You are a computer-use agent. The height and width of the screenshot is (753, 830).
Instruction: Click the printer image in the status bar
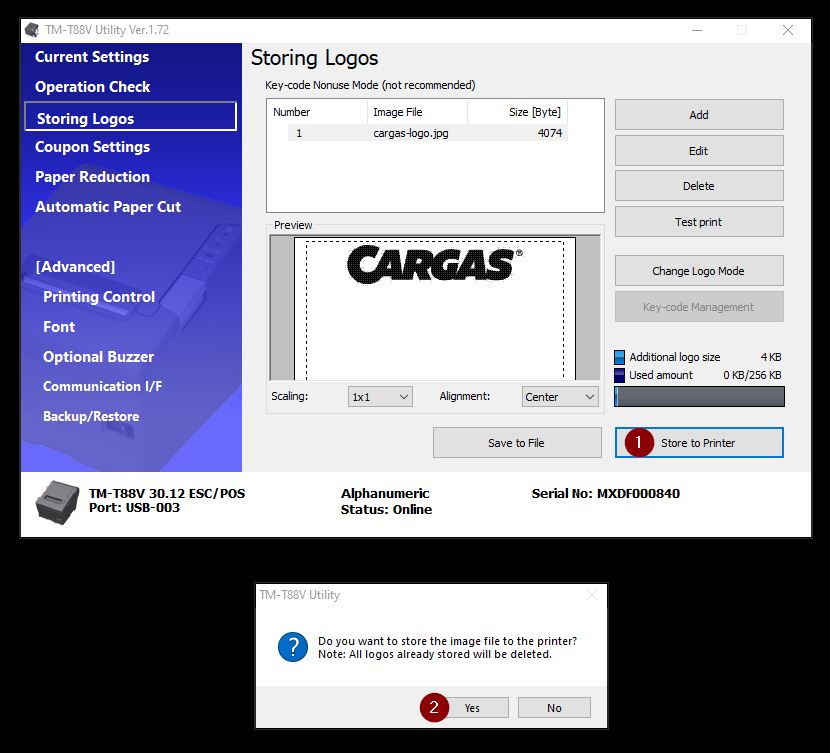coord(58,503)
